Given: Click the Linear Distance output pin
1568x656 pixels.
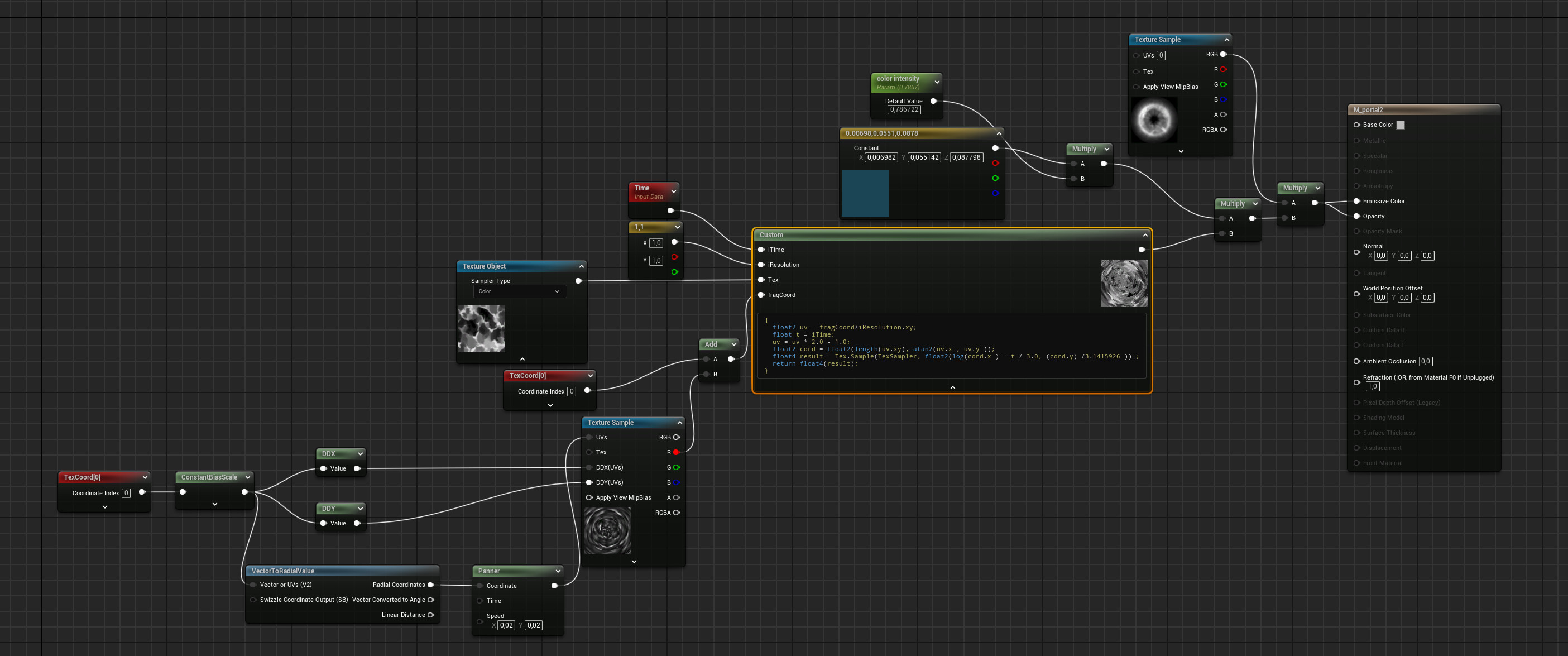Looking at the screenshot, I should [x=431, y=615].
